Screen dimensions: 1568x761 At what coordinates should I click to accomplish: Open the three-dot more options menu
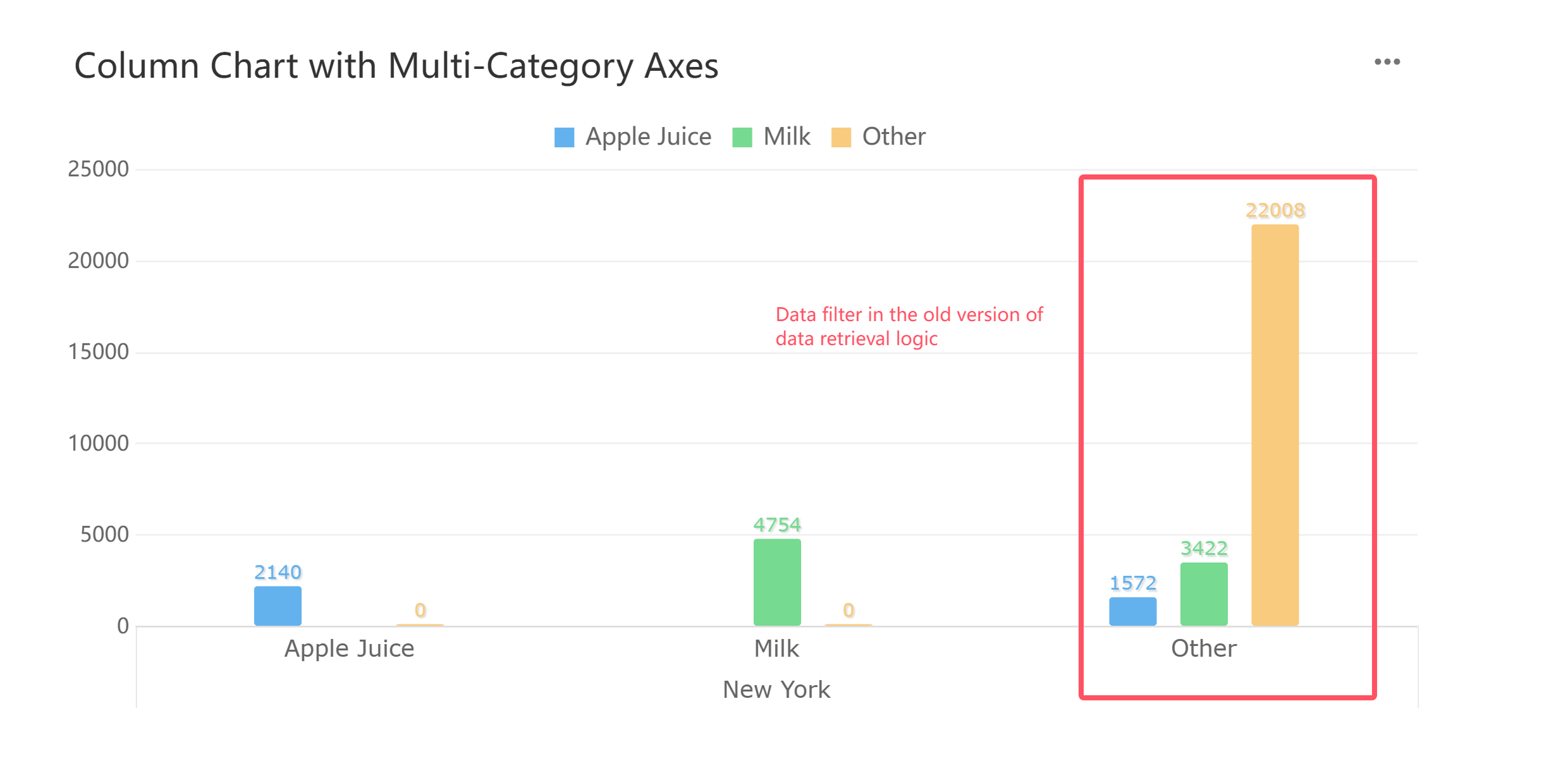click(1387, 62)
